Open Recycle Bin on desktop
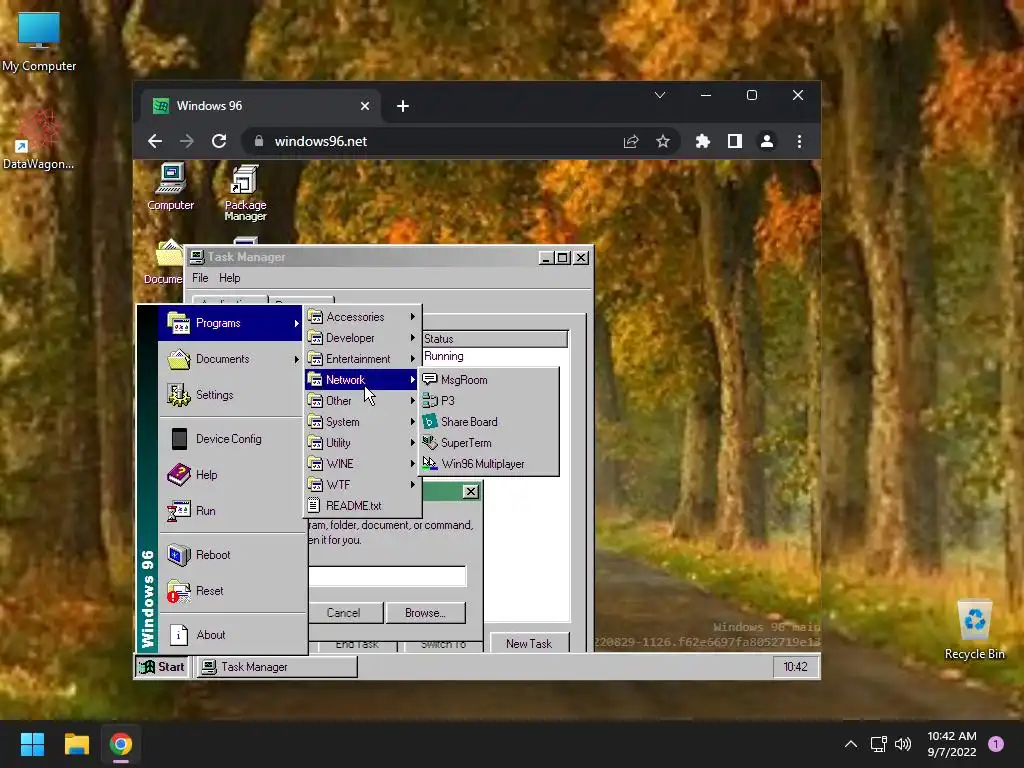 [x=974, y=630]
